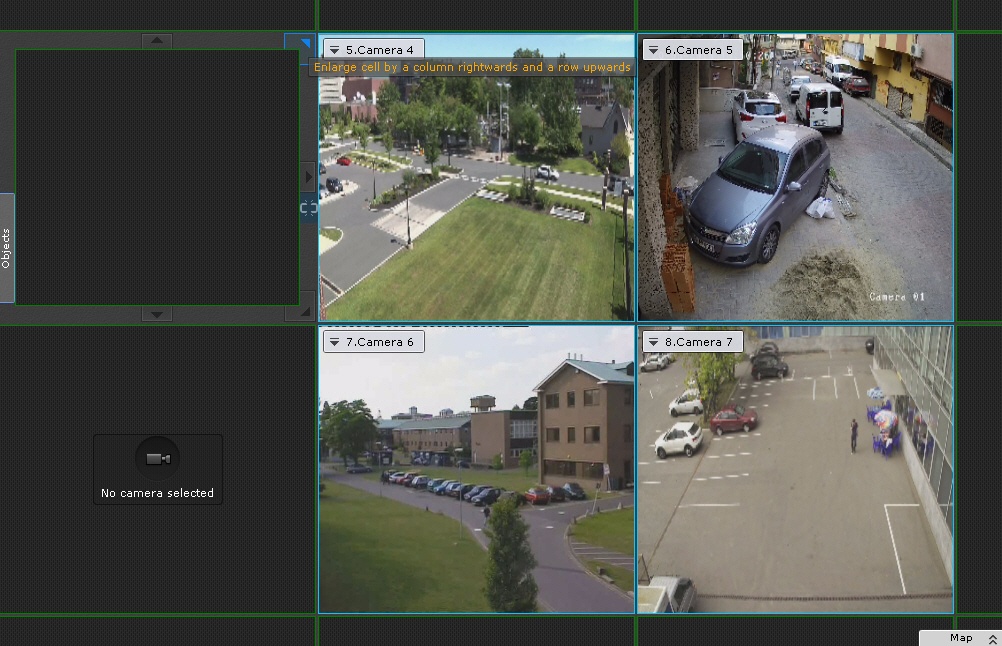Open the 6.Camera 5 dropdown menu
This screenshot has height=646, width=1002.
tap(653, 50)
